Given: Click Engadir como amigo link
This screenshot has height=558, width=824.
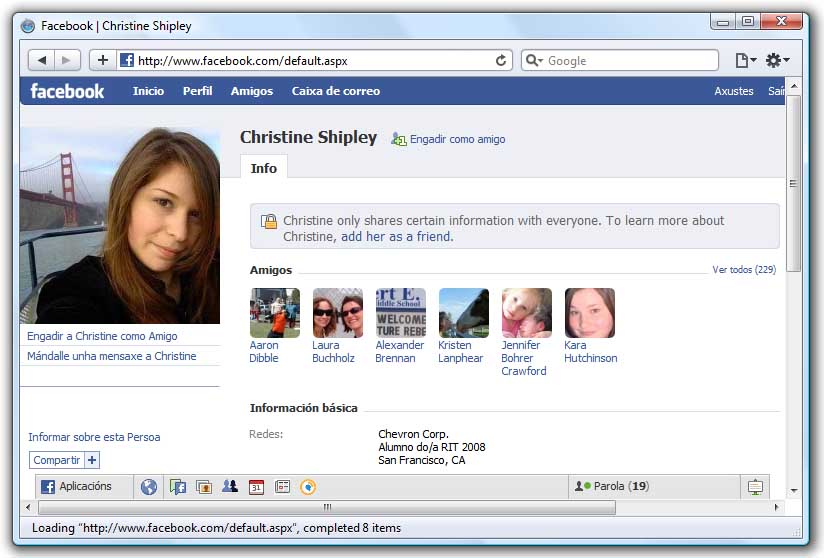Looking at the screenshot, I should tap(457, 139).
